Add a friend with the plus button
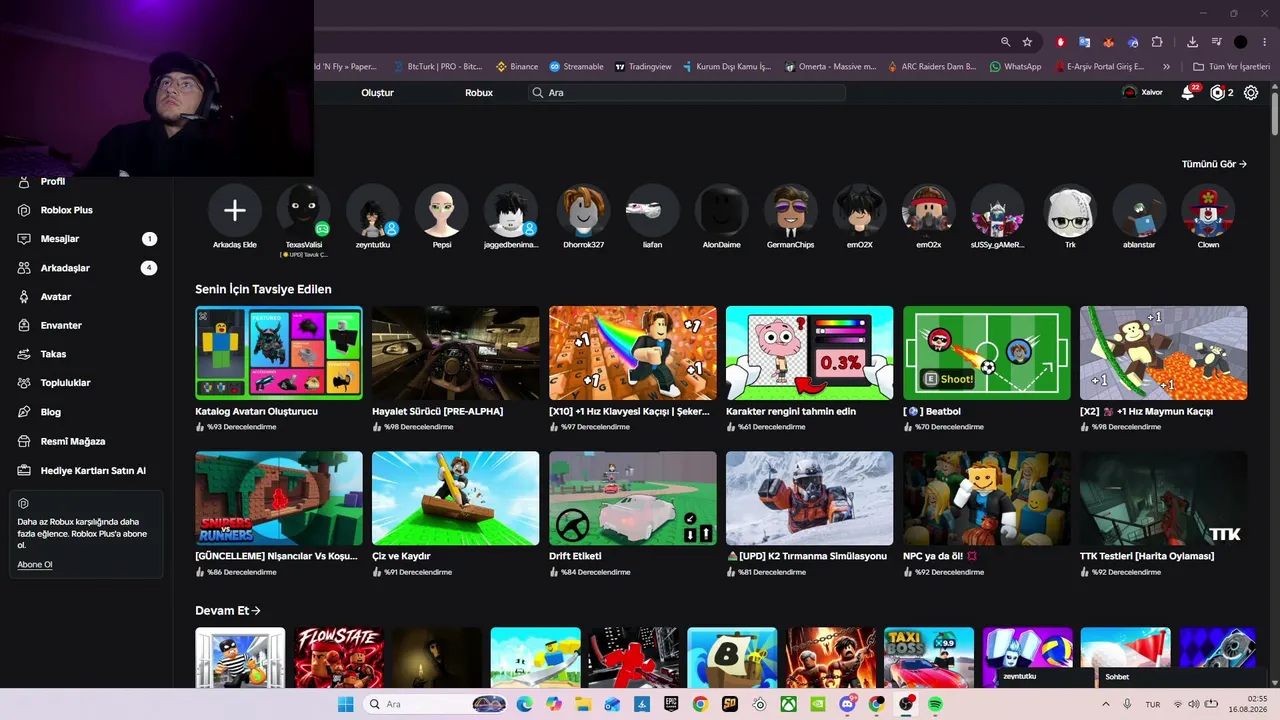1280x720 pixels. (235, 210)
